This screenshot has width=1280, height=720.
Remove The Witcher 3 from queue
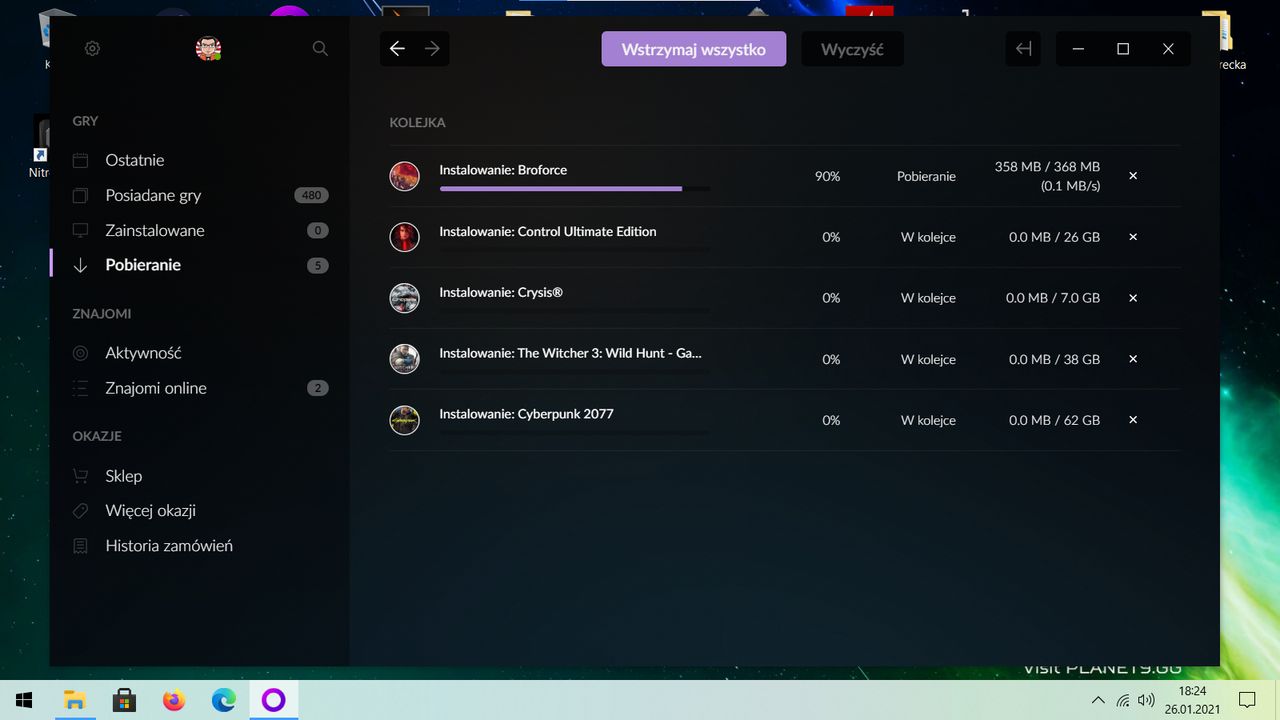(x=1133, y=359)
